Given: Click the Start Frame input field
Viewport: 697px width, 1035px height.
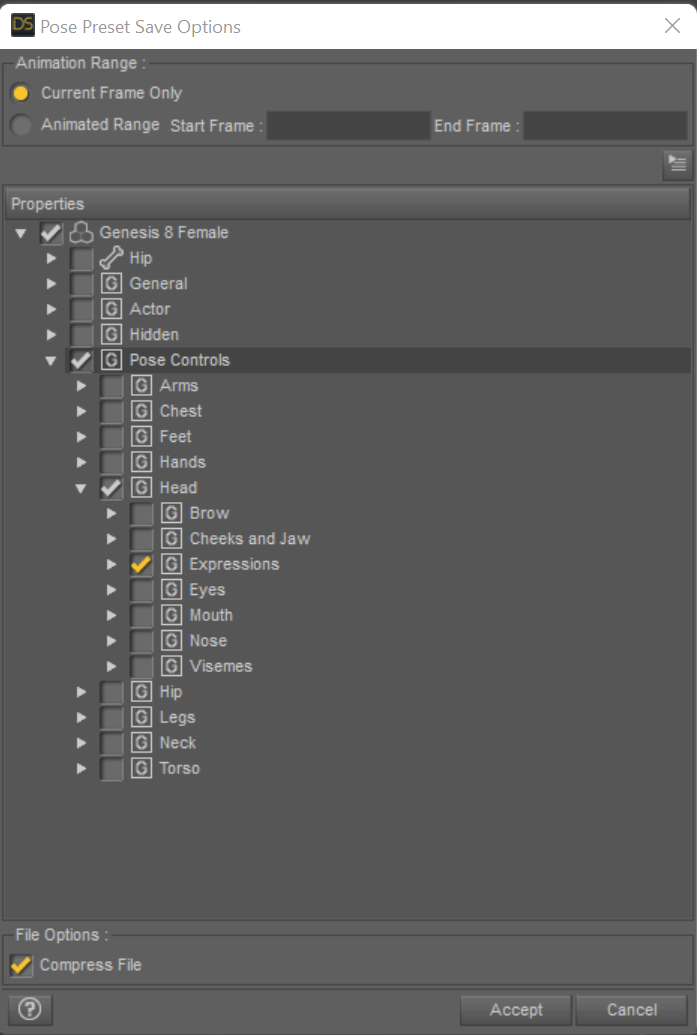Looking at the screenshot, I should point(348,125).
